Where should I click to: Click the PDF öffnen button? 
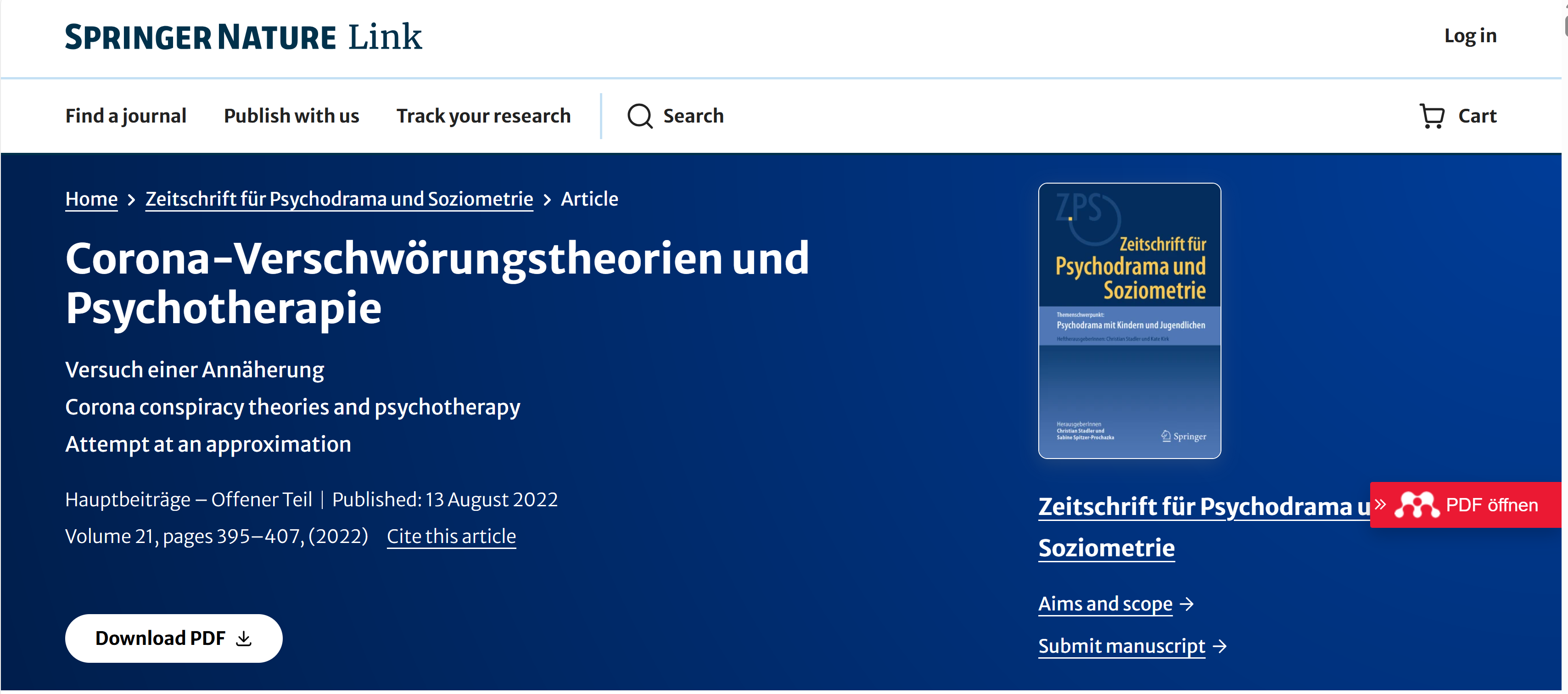[x=1491, y=505]
